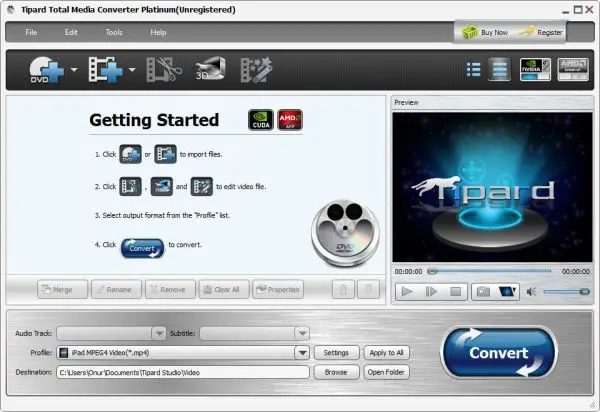Open the Clip scissors tool
The image size is (600, 412).
(164, 70)
